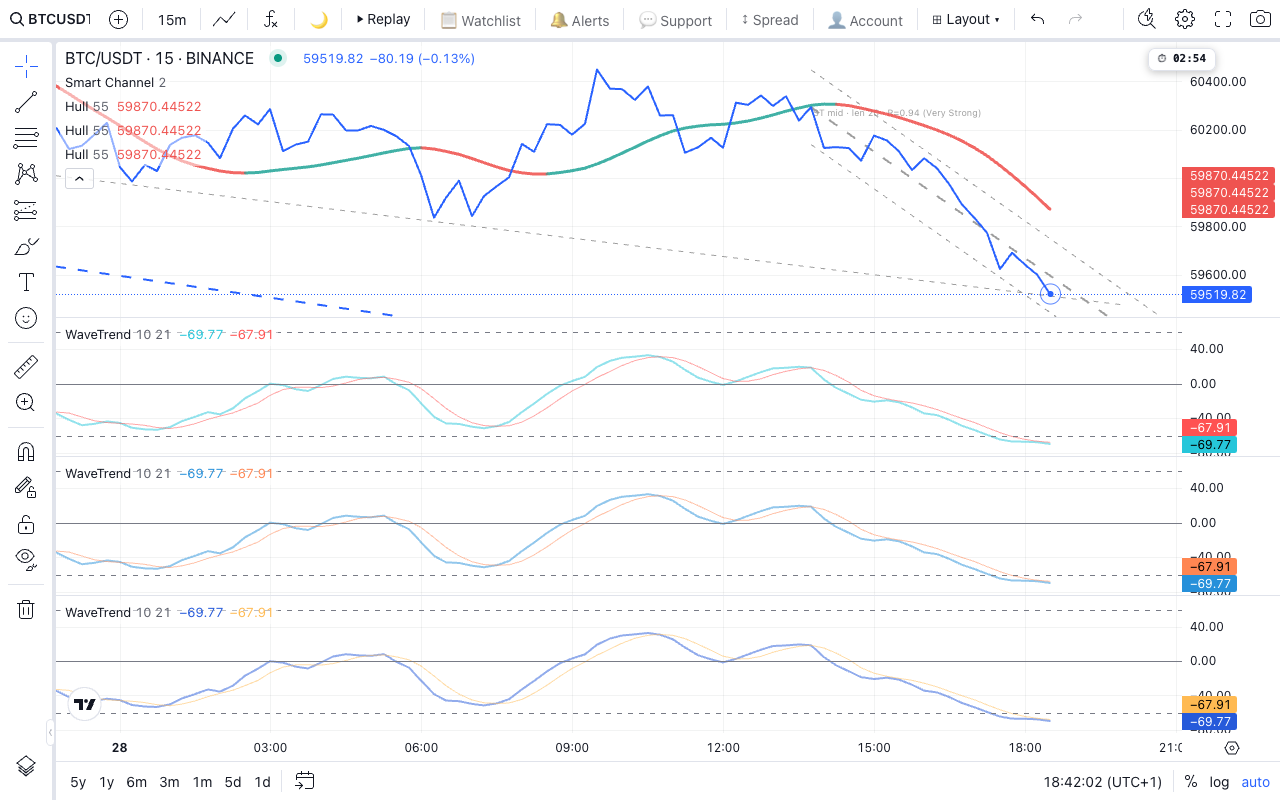Select the ruler measure tool
The width and height of the screenshot is (1280, 800).
(x=26, y=367)
